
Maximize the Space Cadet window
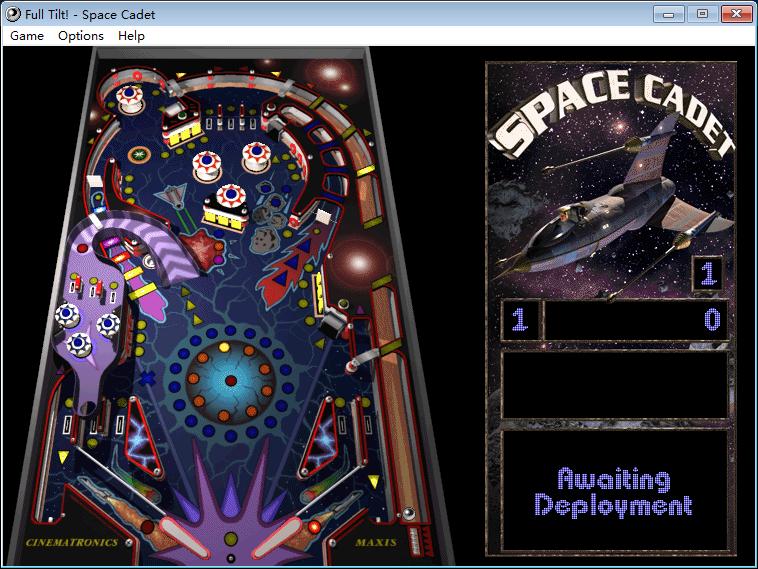click(702, 14)
